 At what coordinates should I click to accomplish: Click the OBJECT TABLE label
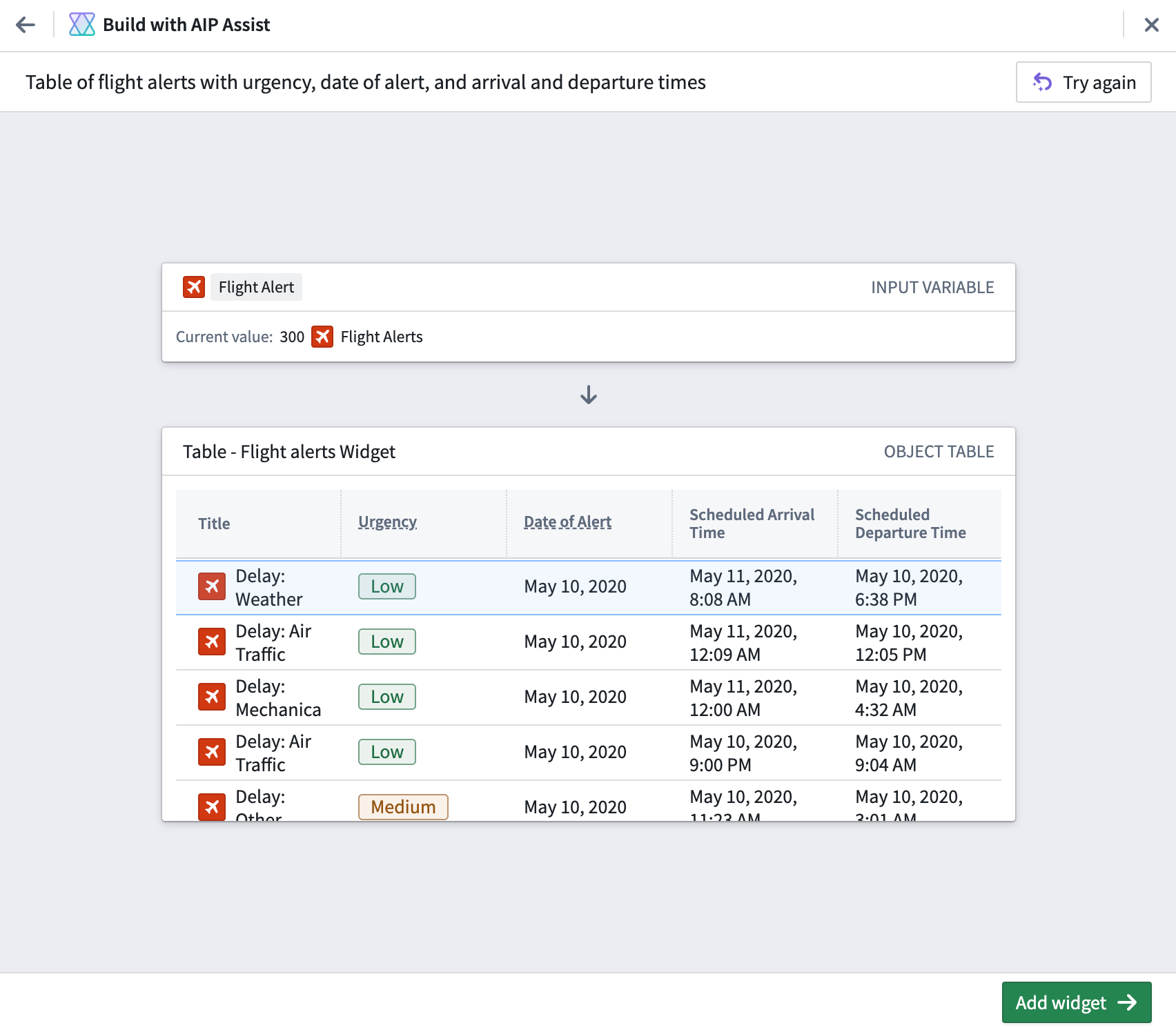tap(939, 451)
